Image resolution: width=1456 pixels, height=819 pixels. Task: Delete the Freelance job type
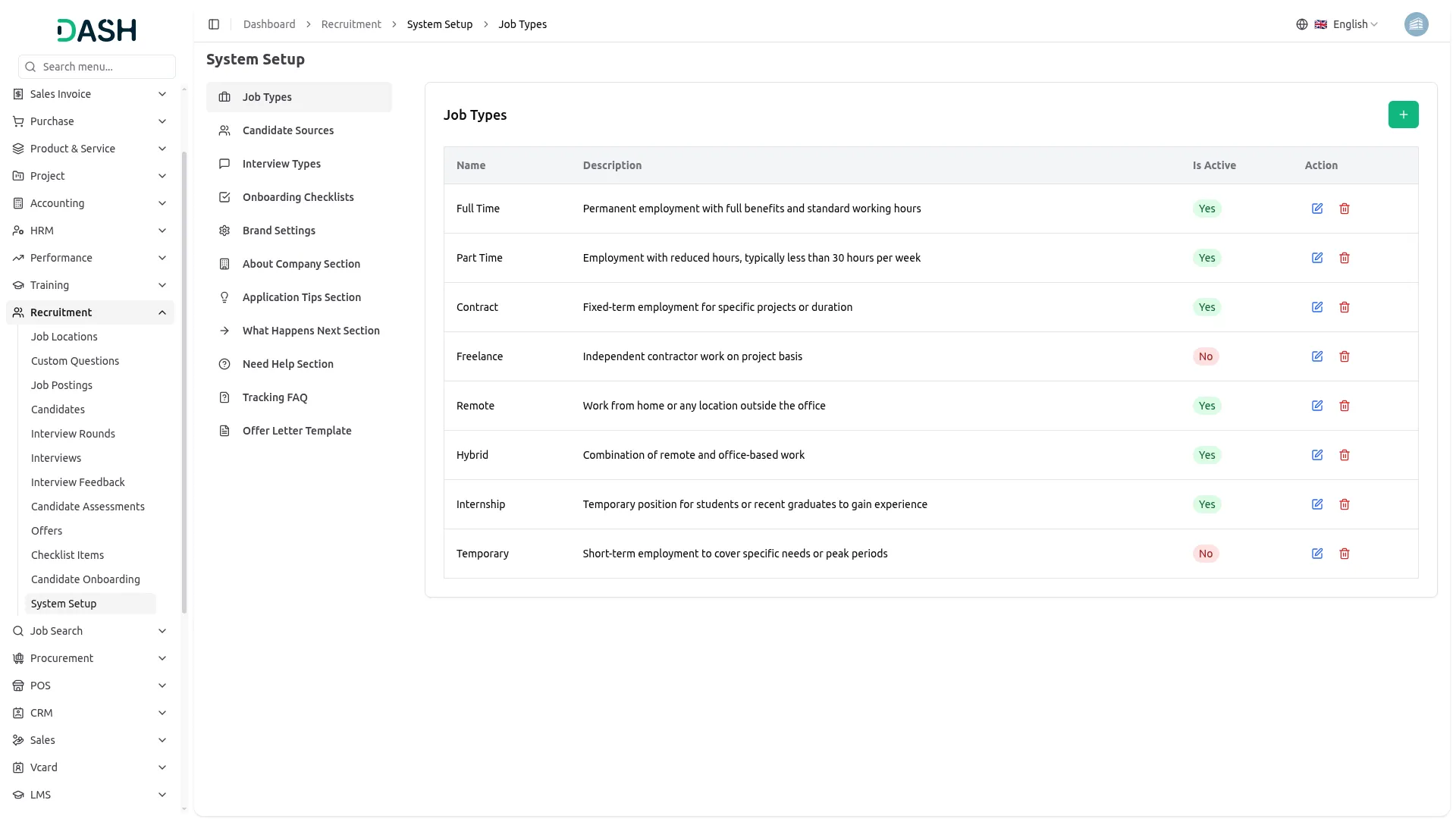click(1345, 356)
